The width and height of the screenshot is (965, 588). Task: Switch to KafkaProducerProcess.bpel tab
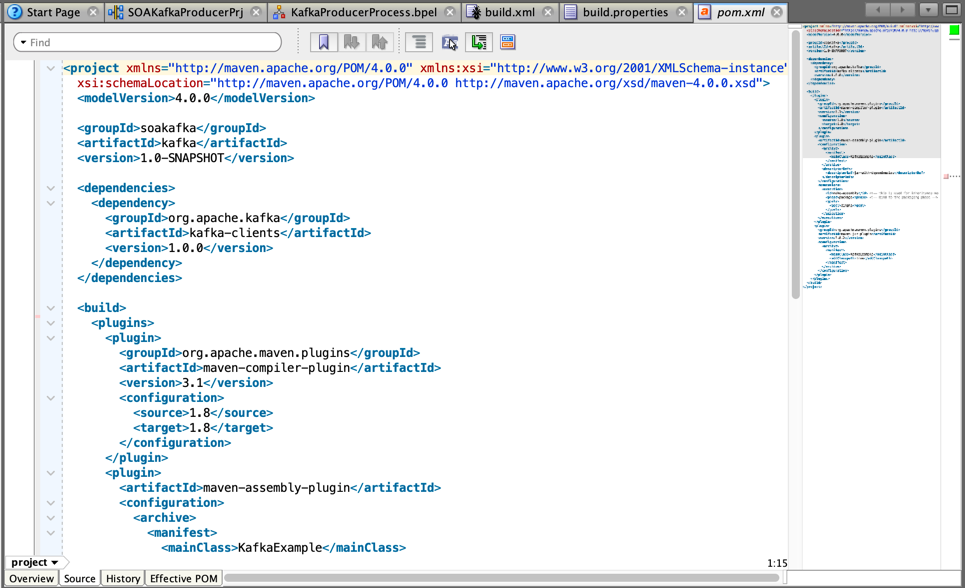[x=364, y=12]
